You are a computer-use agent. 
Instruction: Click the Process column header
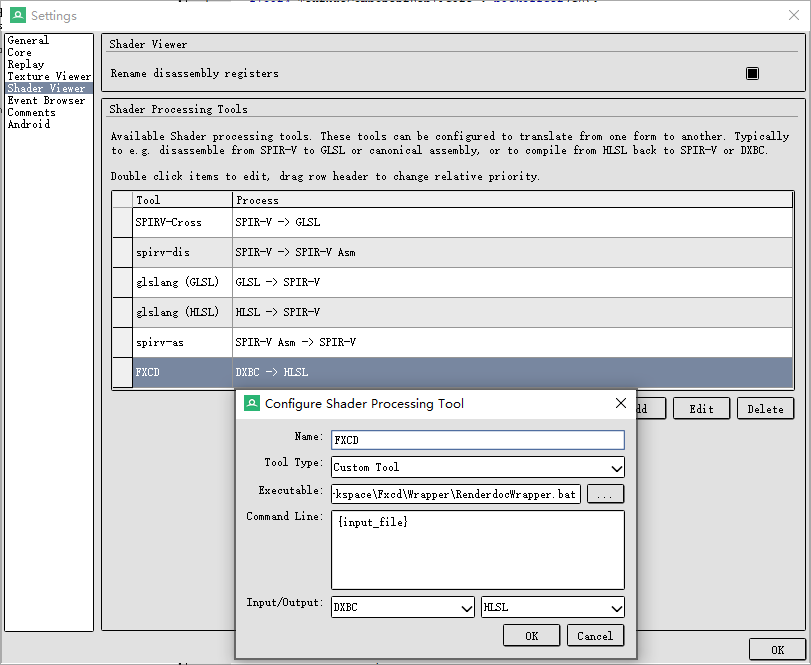coord(513,200)
